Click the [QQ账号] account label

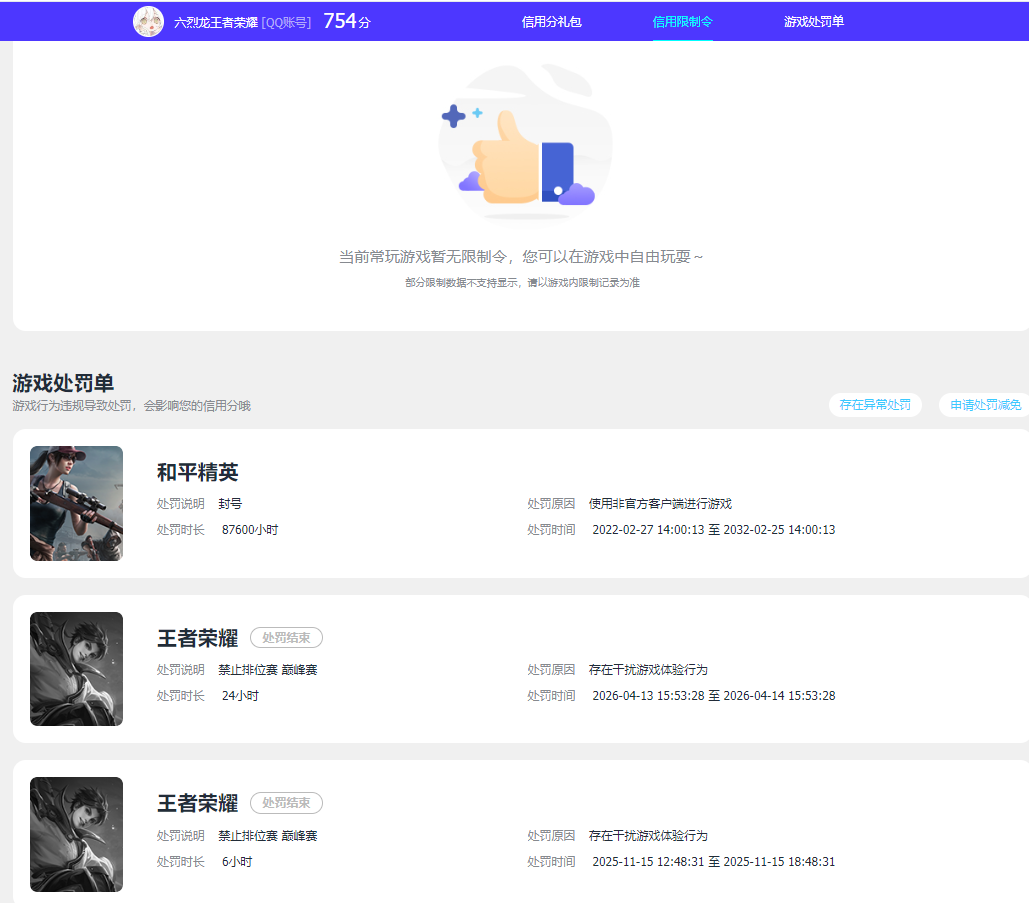[286, 23]
